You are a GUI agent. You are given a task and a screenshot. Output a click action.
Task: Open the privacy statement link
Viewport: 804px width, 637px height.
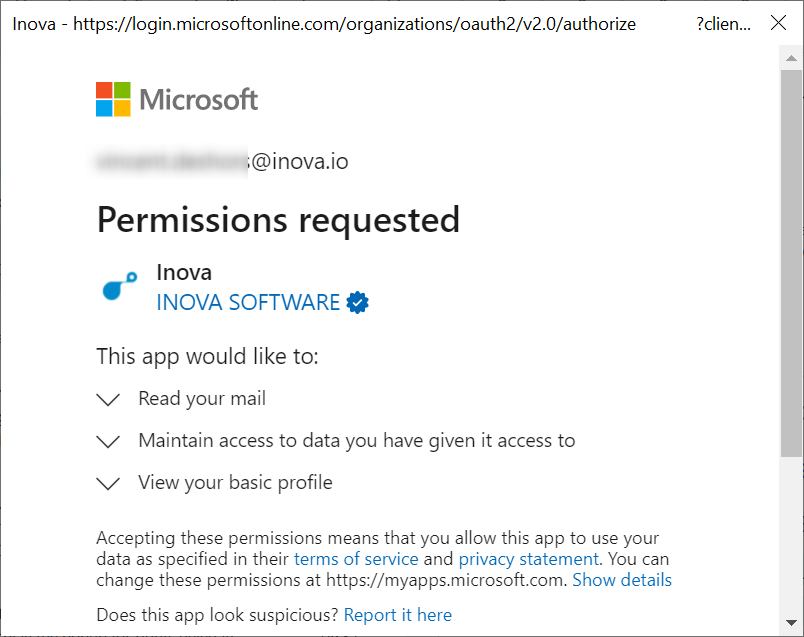point(529,559)
